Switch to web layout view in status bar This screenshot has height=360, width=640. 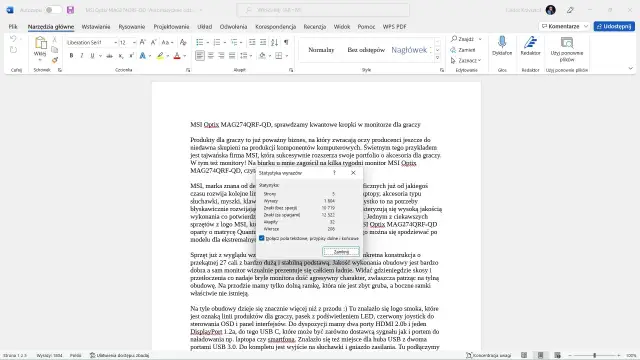[558, 355]
